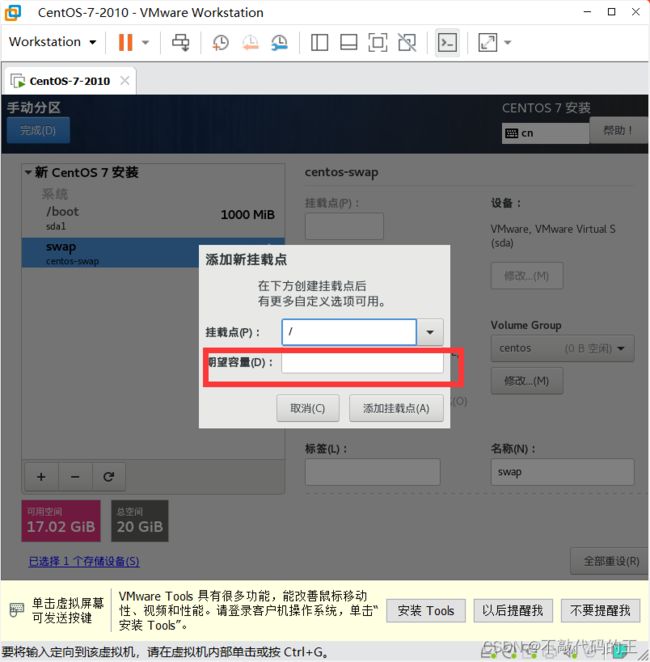Click the 全部重设(R) reset button
Image resolution: width=650 pixels, height=662 pixels.
tap(611, 561)
